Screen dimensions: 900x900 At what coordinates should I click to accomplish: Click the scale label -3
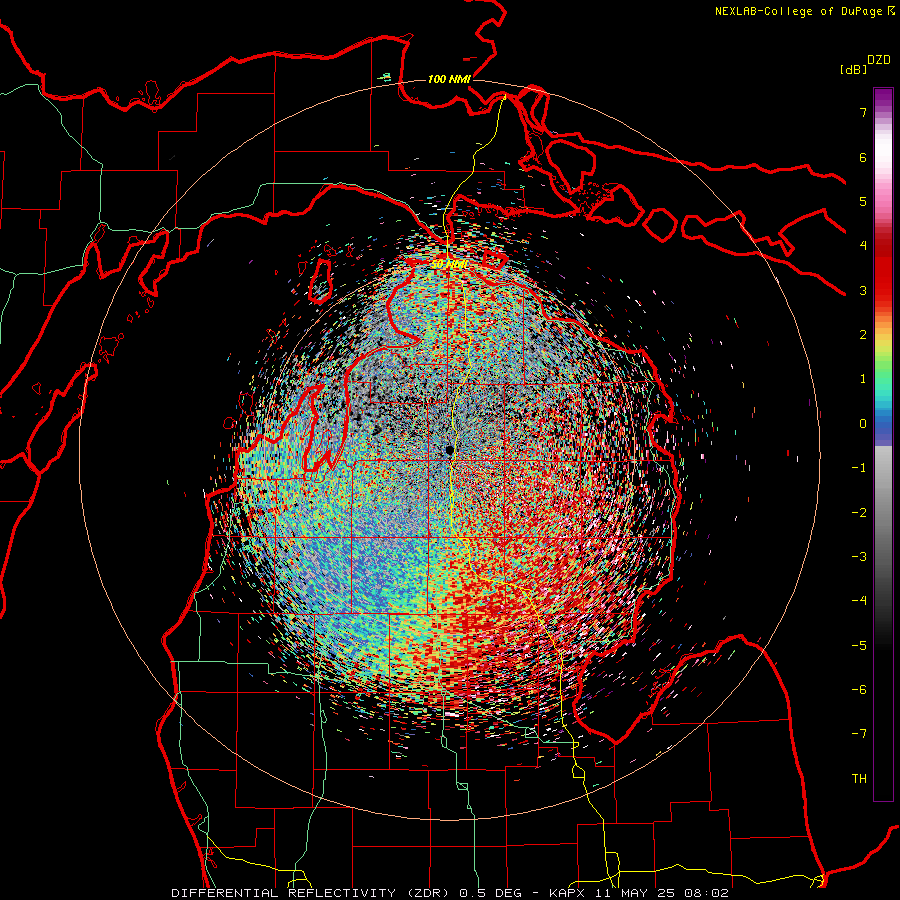859,557
